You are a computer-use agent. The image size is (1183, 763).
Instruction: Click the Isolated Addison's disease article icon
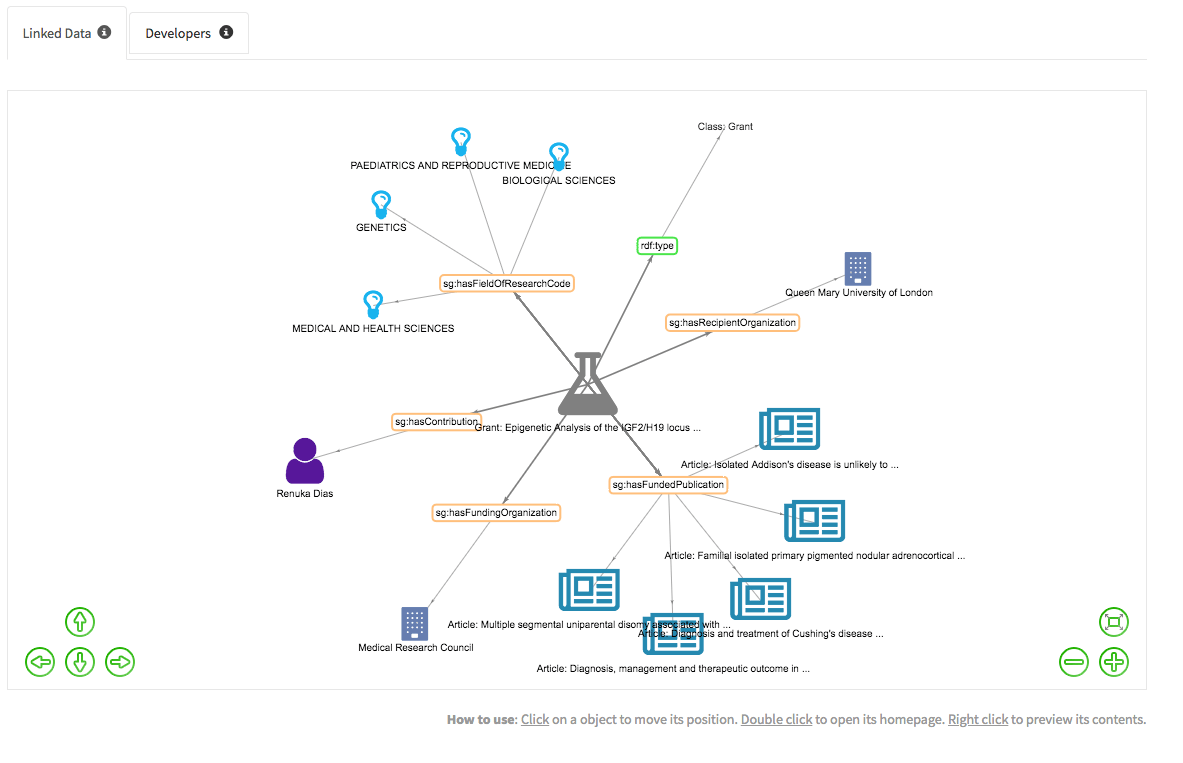[x=789, y=428]
